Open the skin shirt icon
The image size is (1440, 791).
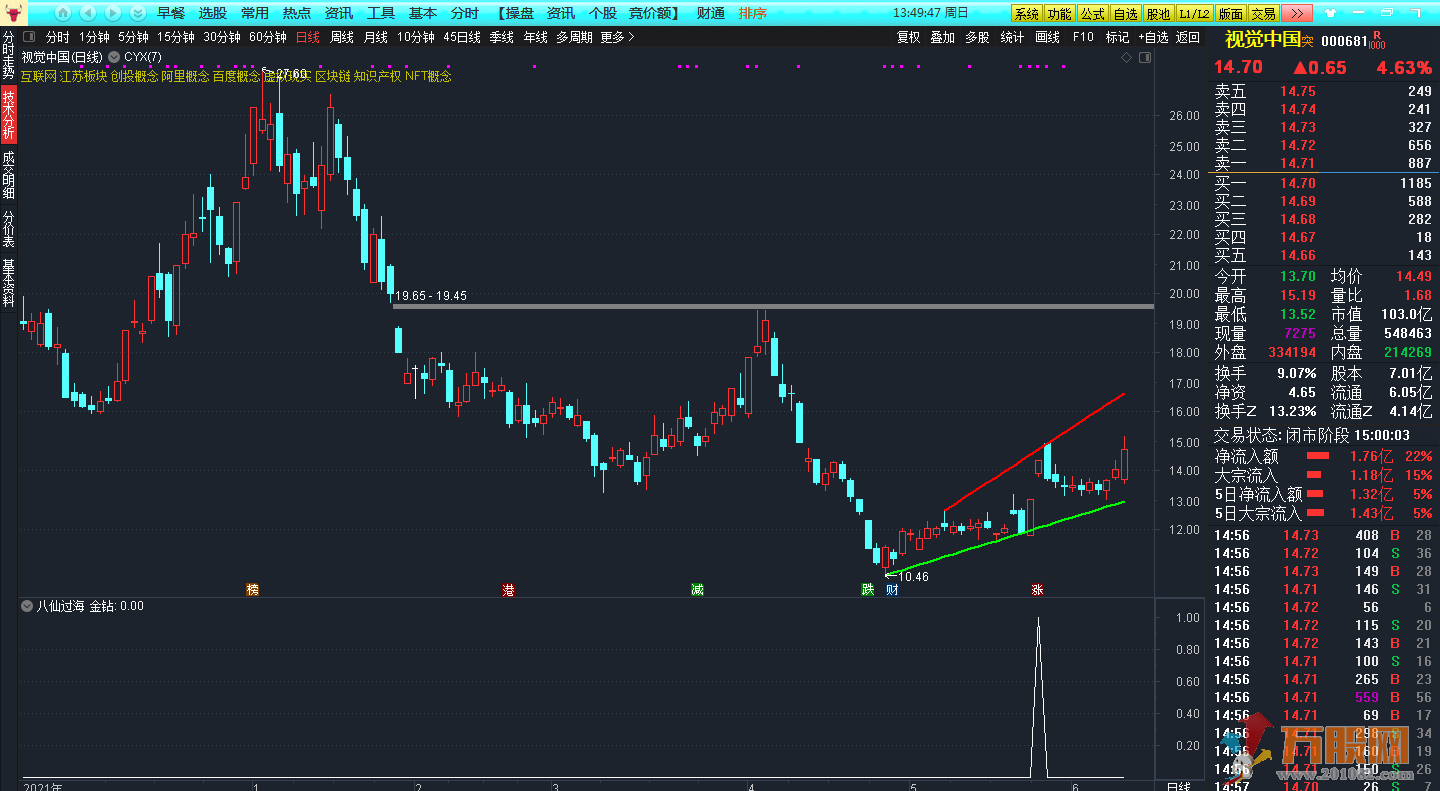1330,13
